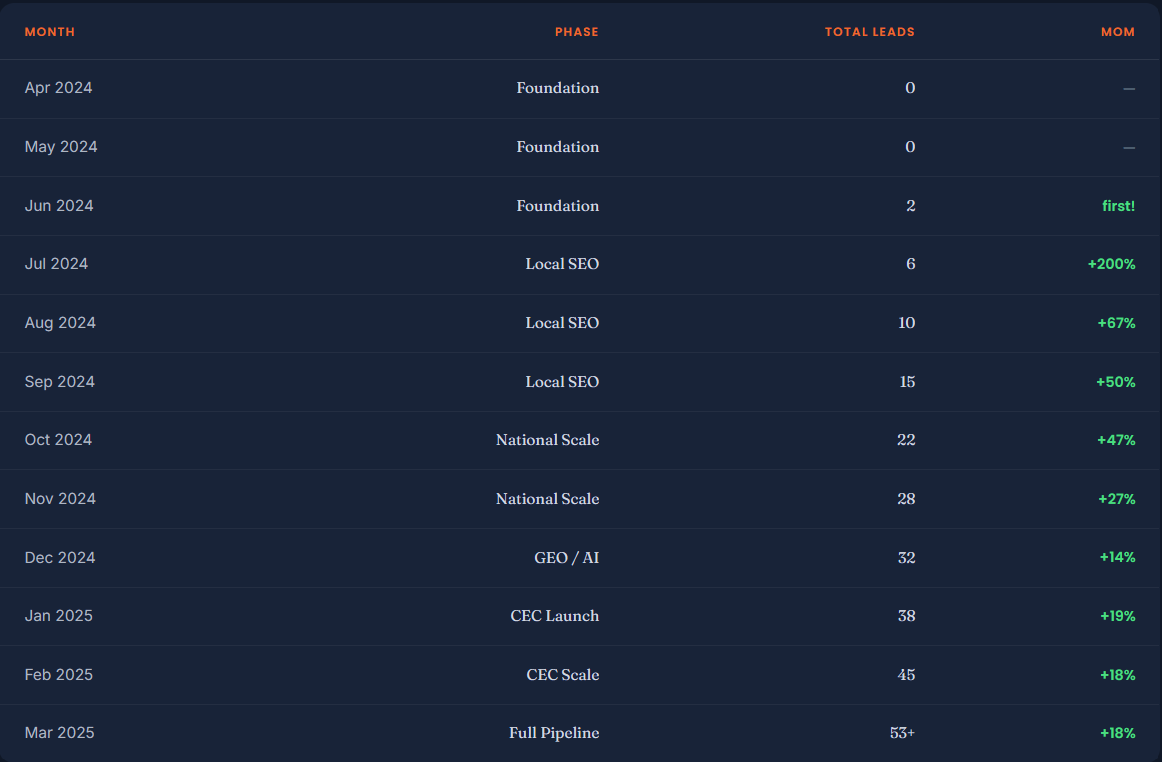Select the GEO / AI phase cell
Image resolution: width=1162 pixels, height=762 pixels.
566,557
